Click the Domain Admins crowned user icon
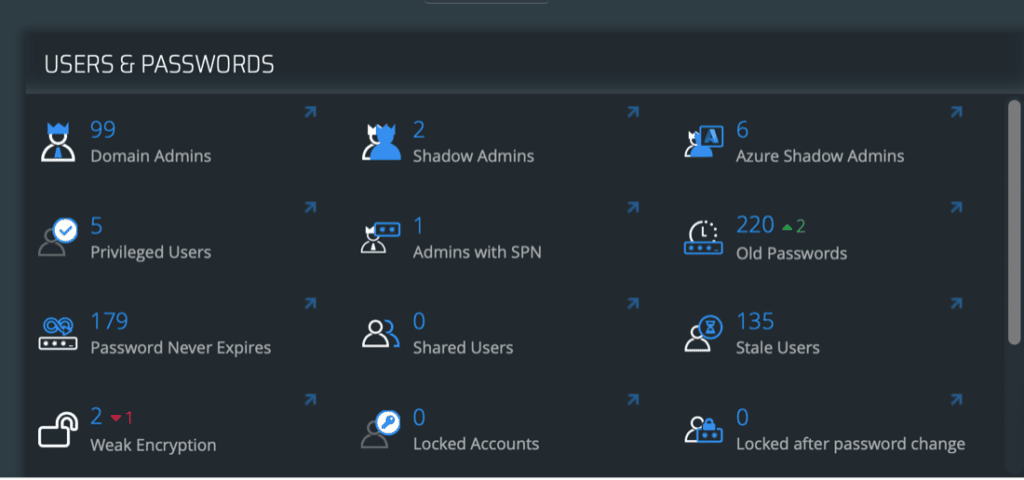The height and width of the screenshot is (480, 1024). [x=57, y=142]
